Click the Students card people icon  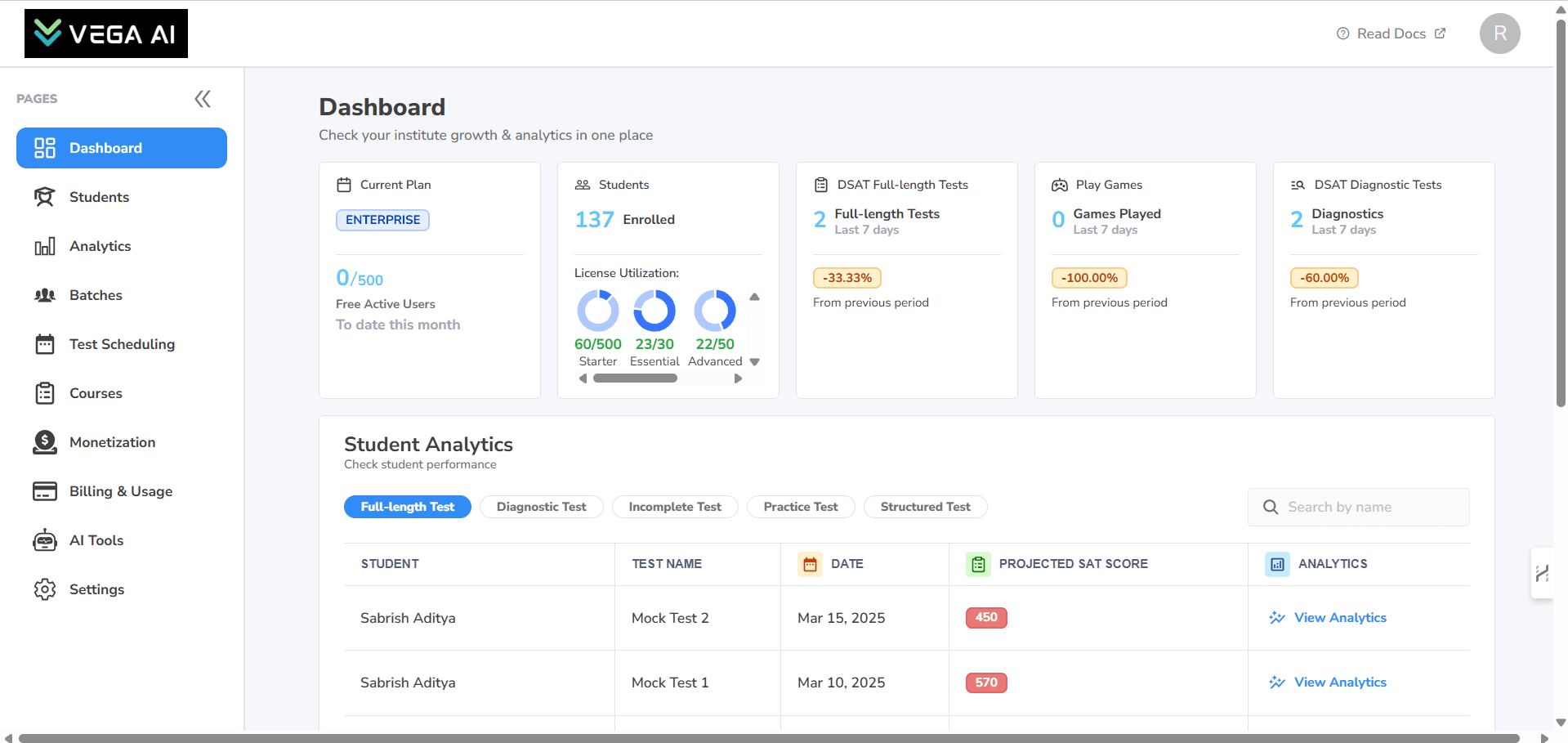coord(583,185)
